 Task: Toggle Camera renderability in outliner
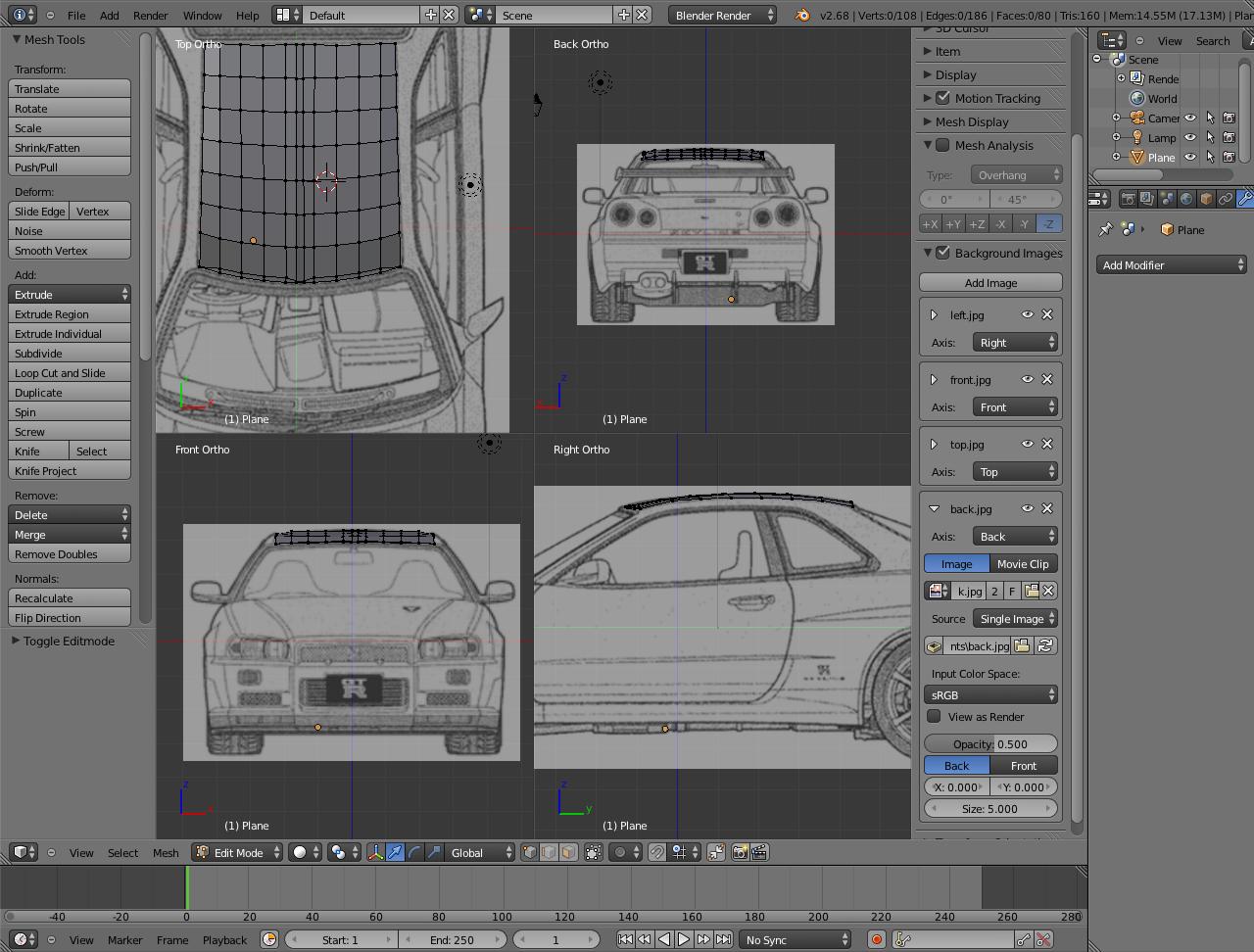[1229, 118]
